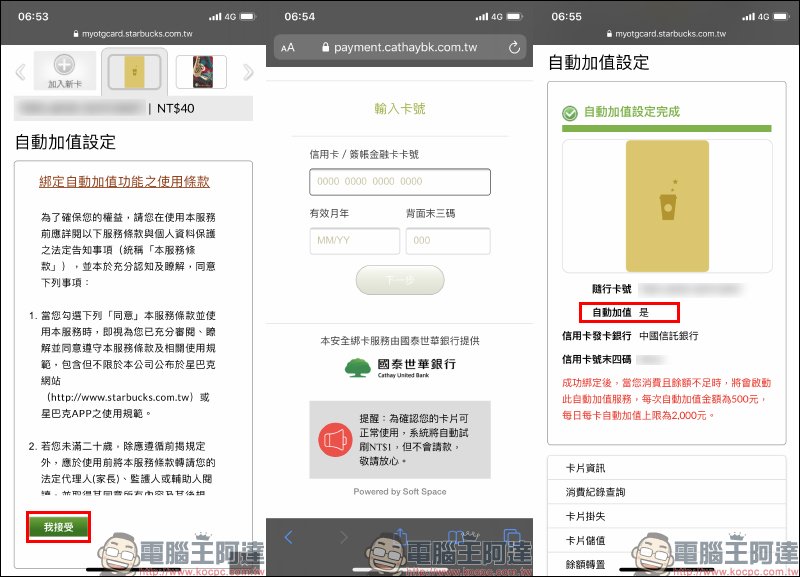This screenshot has height=577, width=800.
Task: Open the 餘額轉置 menu item
Action: (x=667, y=564)
